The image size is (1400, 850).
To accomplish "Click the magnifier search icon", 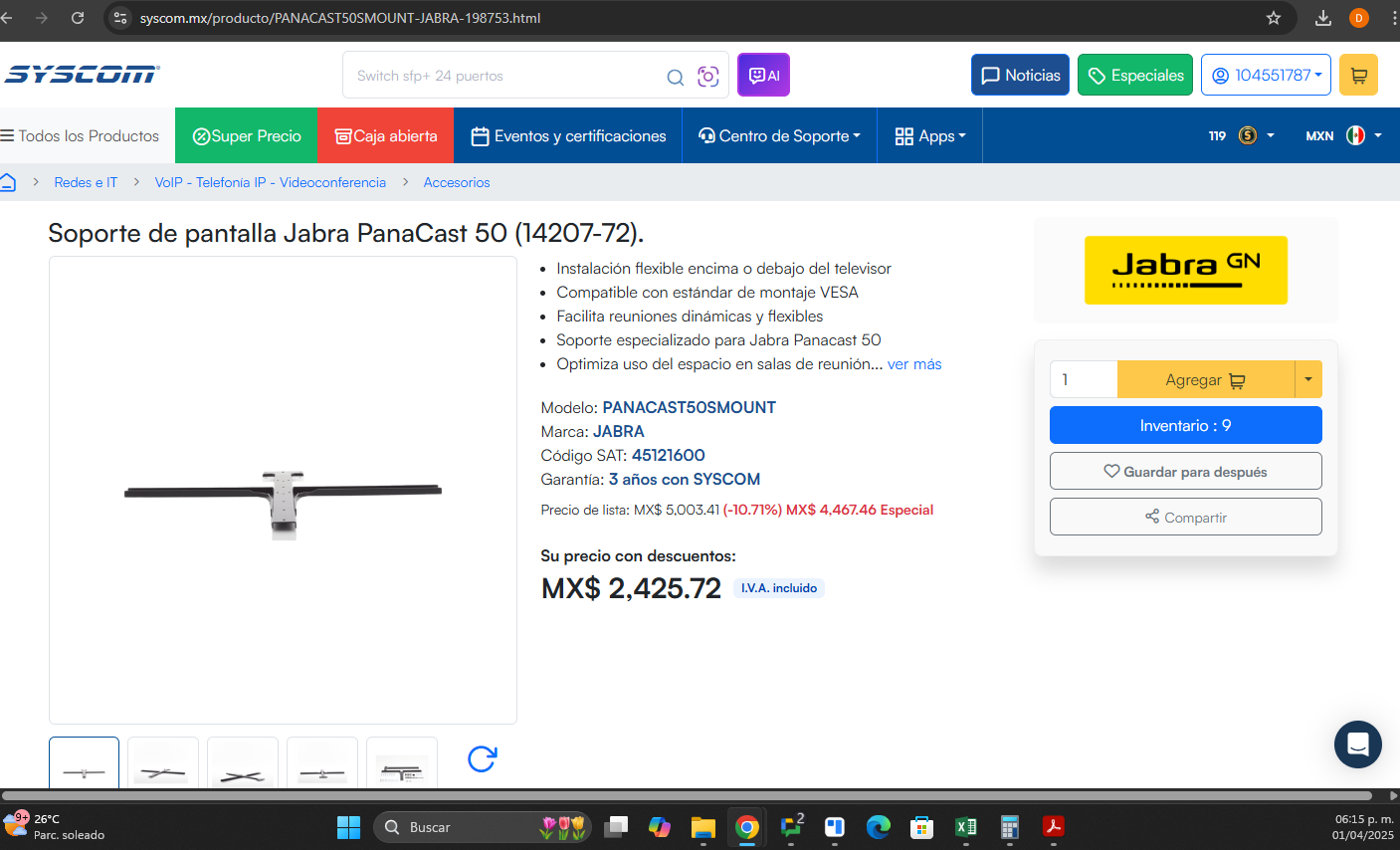I will (x=675, y=77).
